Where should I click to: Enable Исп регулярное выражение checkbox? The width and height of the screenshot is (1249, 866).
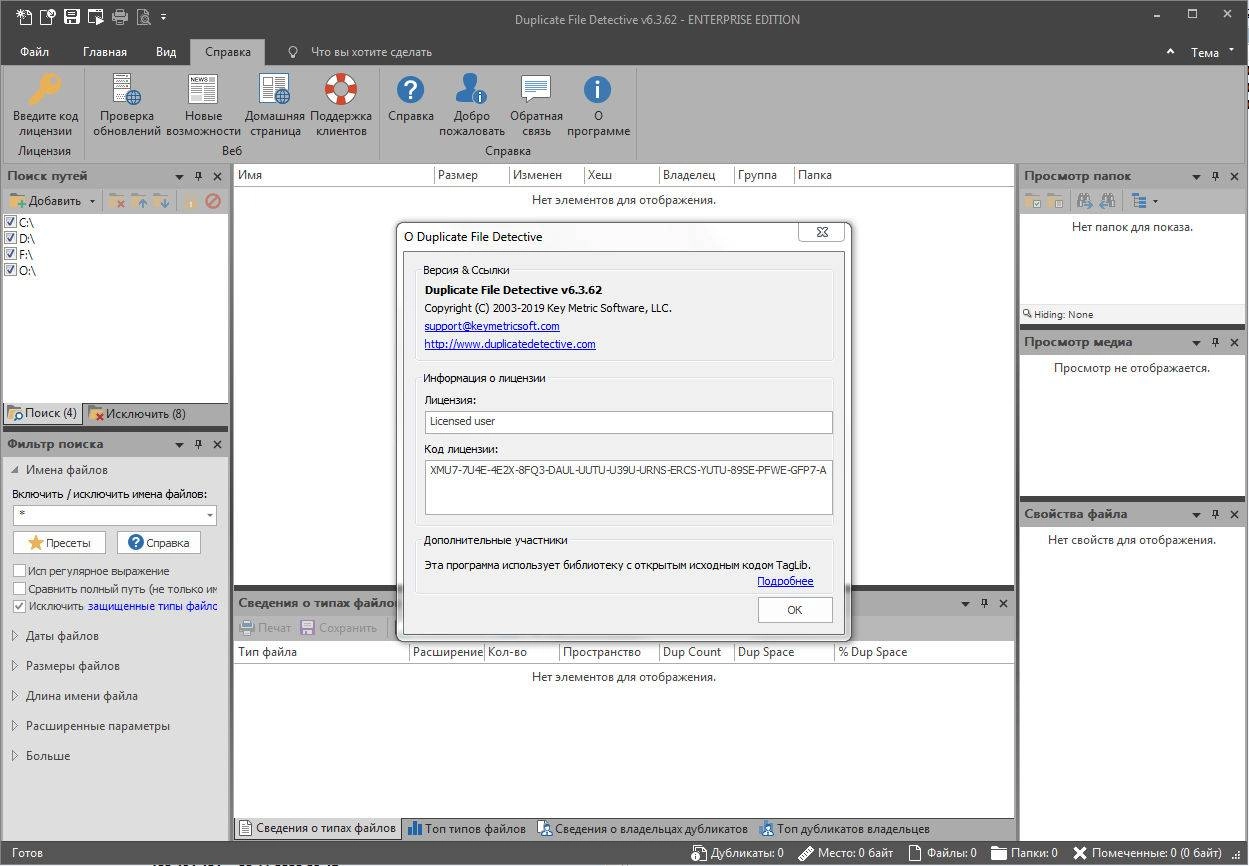point(19,571)
